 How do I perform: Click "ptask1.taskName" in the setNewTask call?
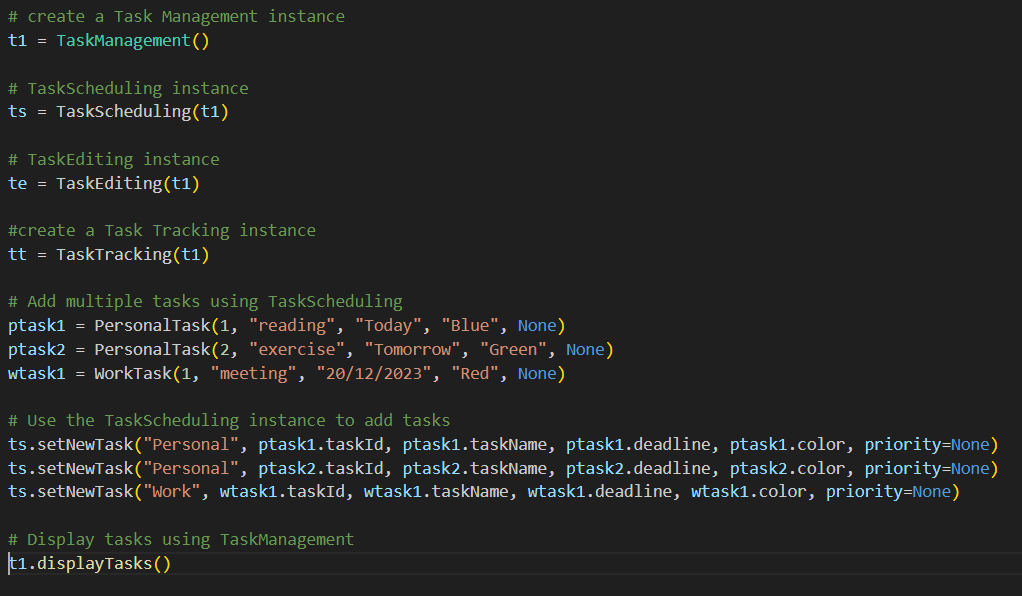475,445
